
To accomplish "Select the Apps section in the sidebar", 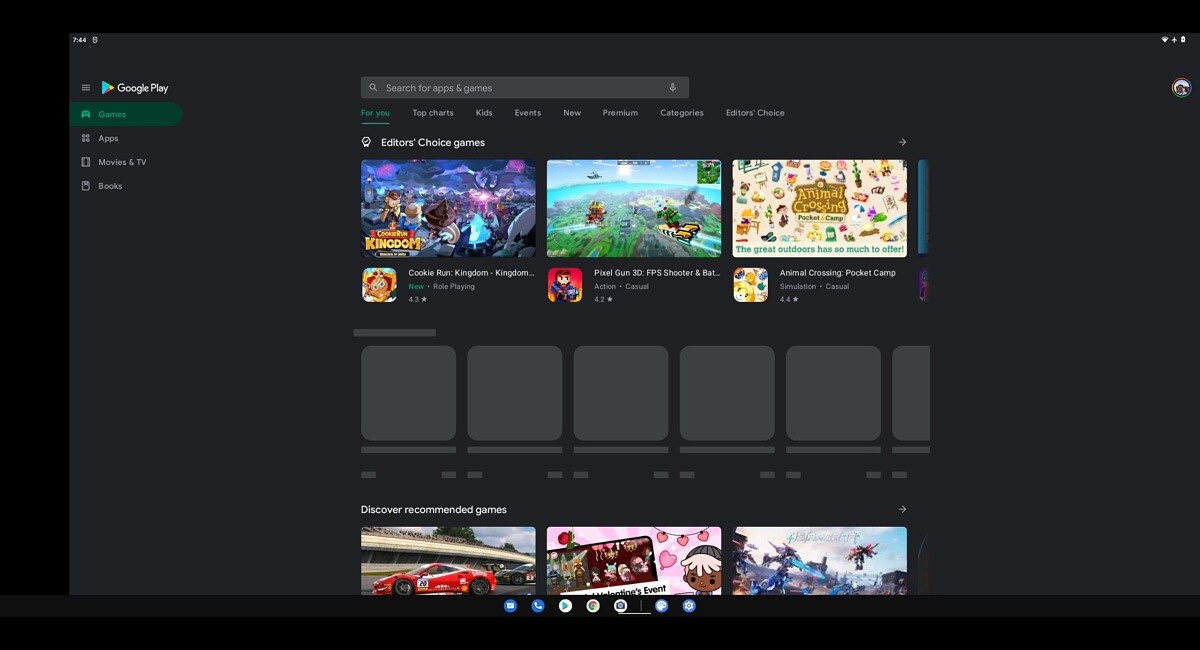I will (107, 137).
